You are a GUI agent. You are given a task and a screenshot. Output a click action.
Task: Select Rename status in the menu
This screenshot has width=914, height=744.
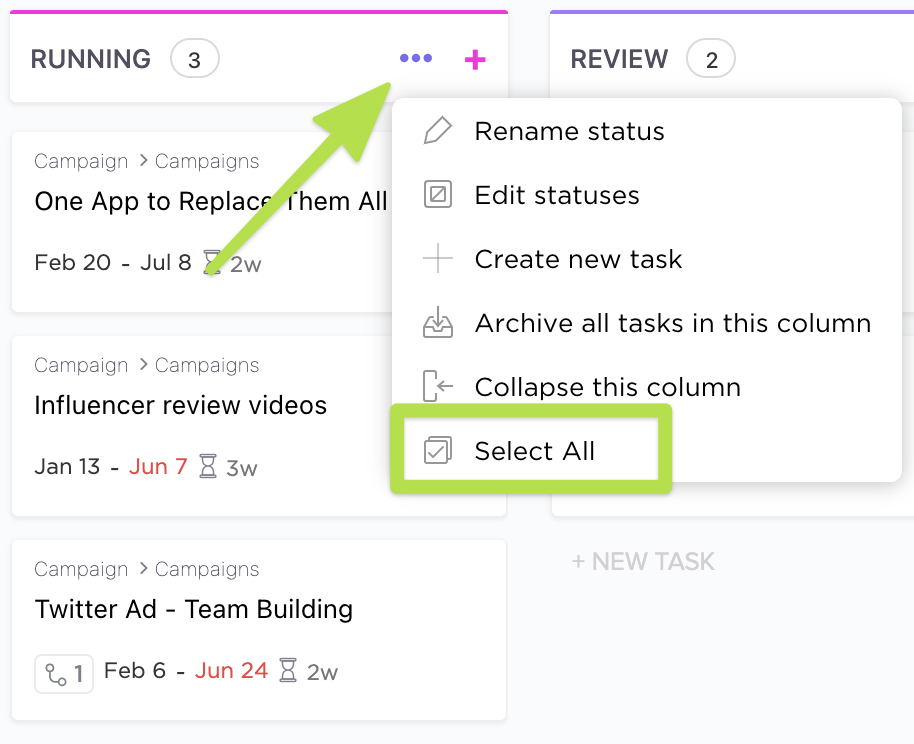click(569, 131)
